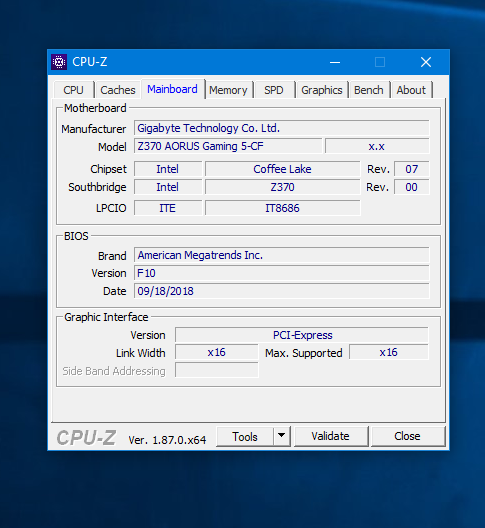The width and height of the screenshot is (485, 528).
Task: Show the About tab
Action: (x=411, y=90)
